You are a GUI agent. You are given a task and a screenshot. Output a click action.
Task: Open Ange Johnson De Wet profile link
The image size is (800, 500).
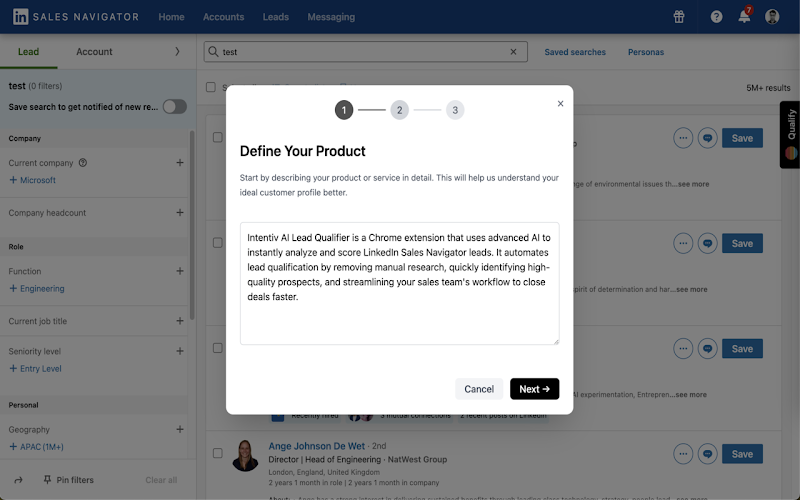click(x=316, y=446)
